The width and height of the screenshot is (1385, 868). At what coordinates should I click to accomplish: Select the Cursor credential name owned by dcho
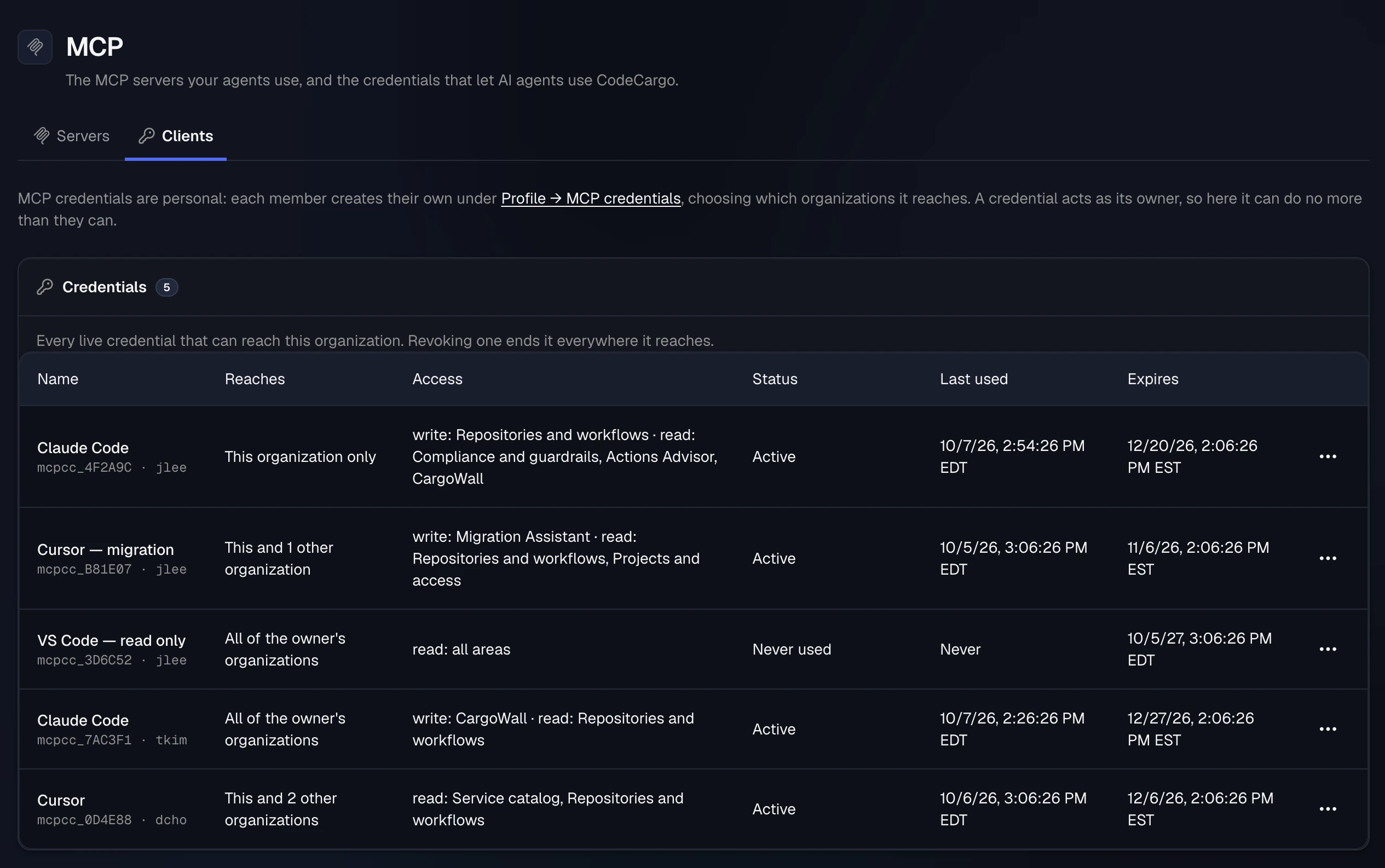point(61,800)
